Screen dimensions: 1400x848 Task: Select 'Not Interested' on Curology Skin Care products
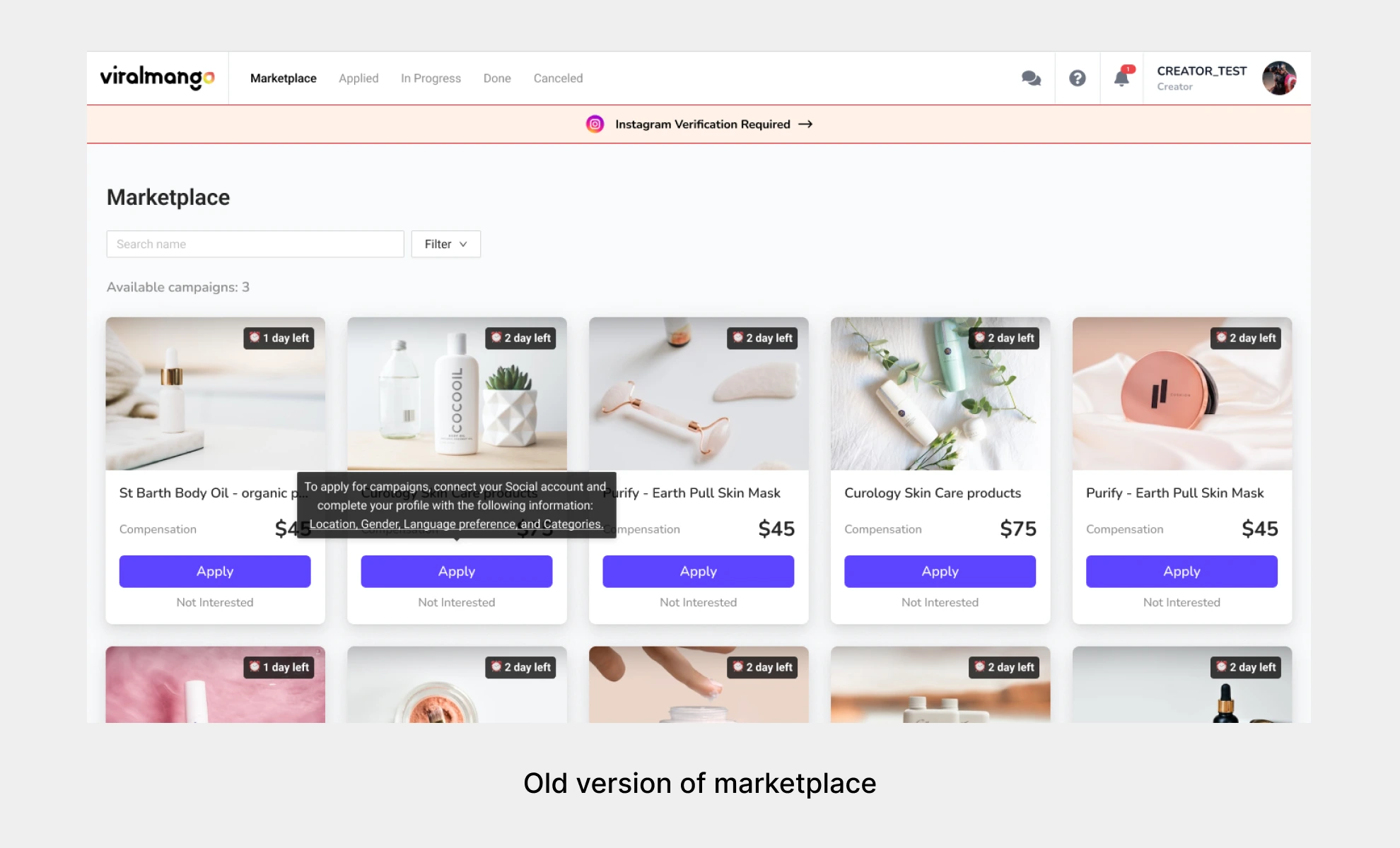[x=940, y=602]
